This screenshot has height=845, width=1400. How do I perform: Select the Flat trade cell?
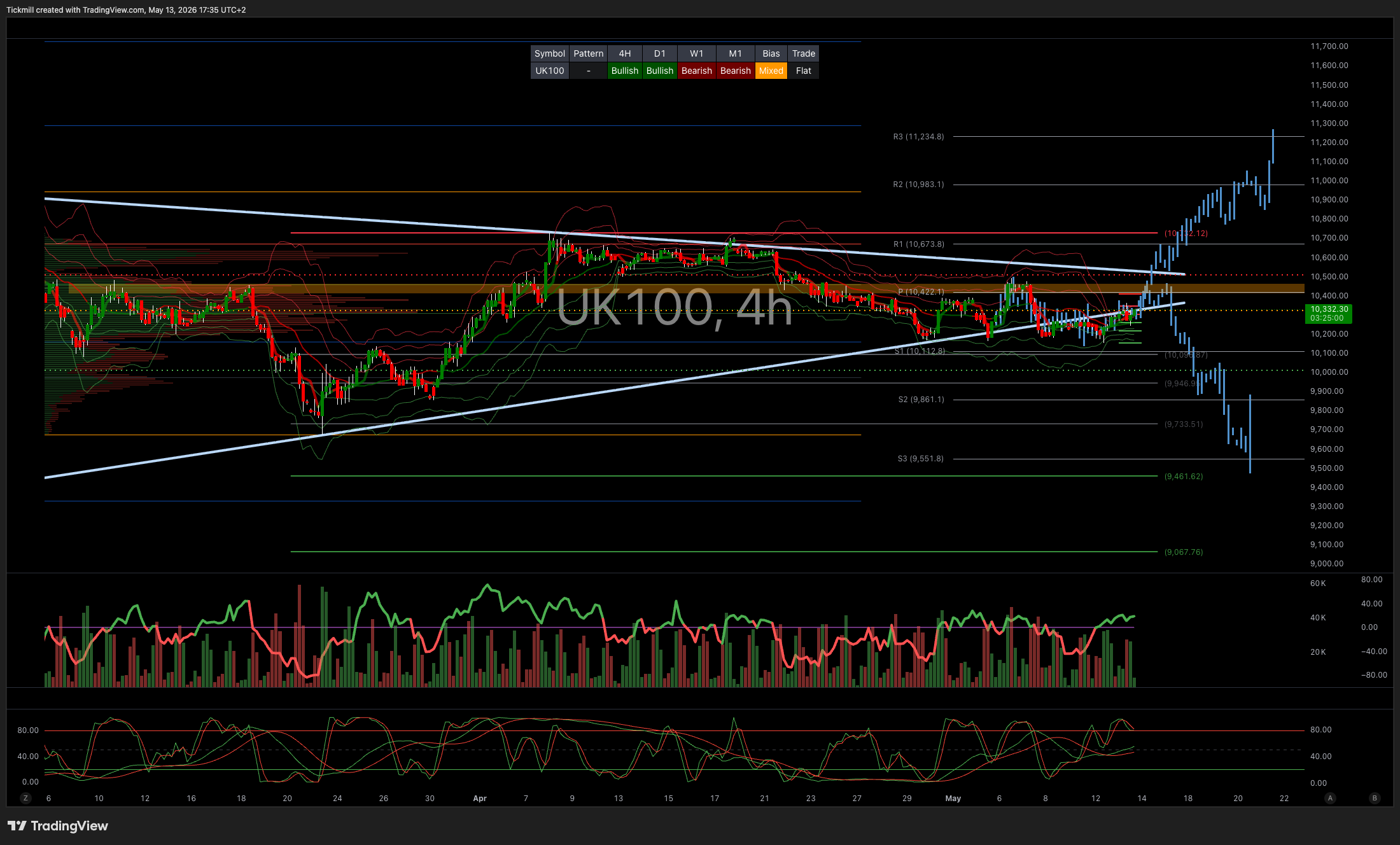click(804, 71)
